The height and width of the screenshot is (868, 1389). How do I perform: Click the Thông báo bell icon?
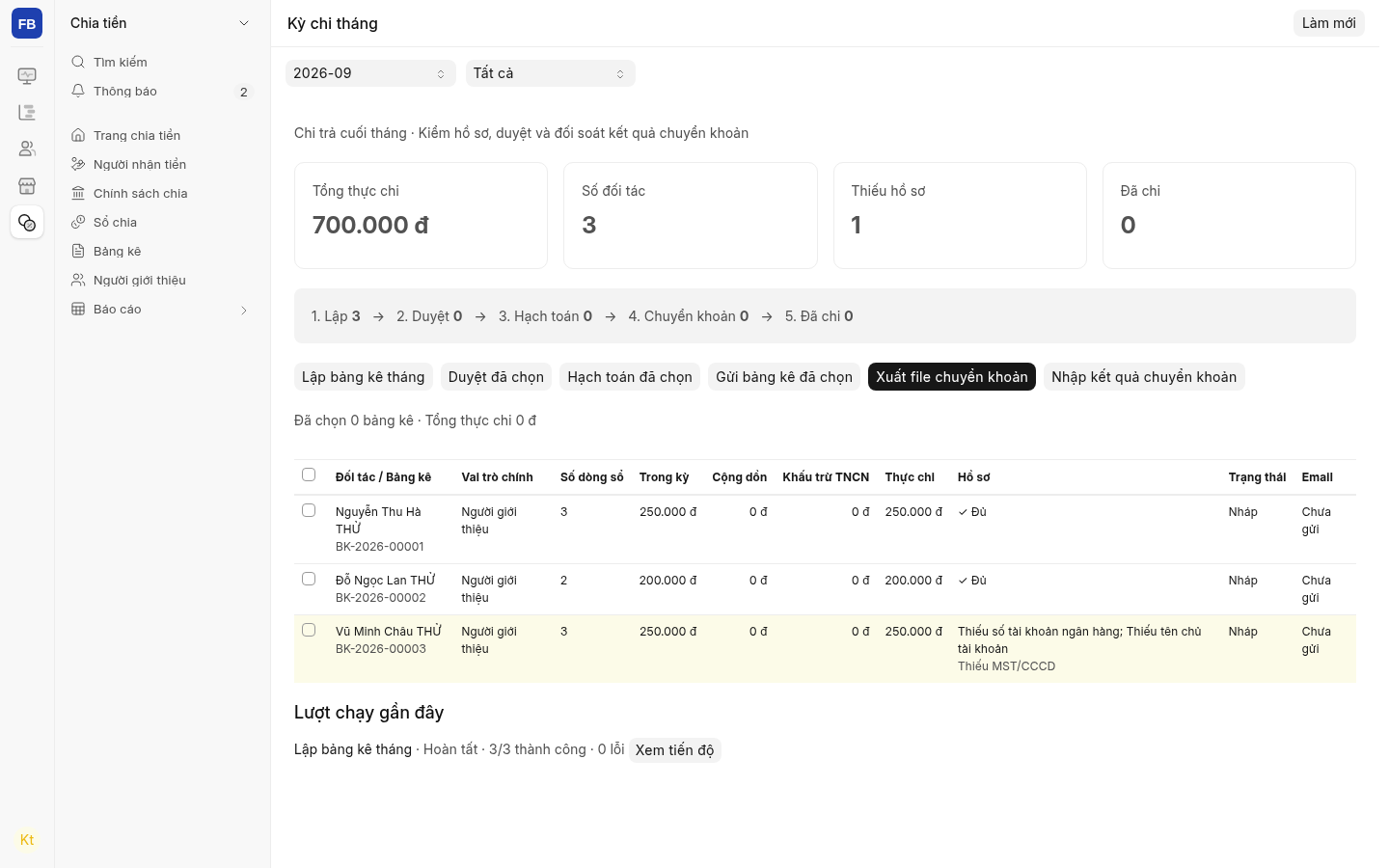pos(78,91)
